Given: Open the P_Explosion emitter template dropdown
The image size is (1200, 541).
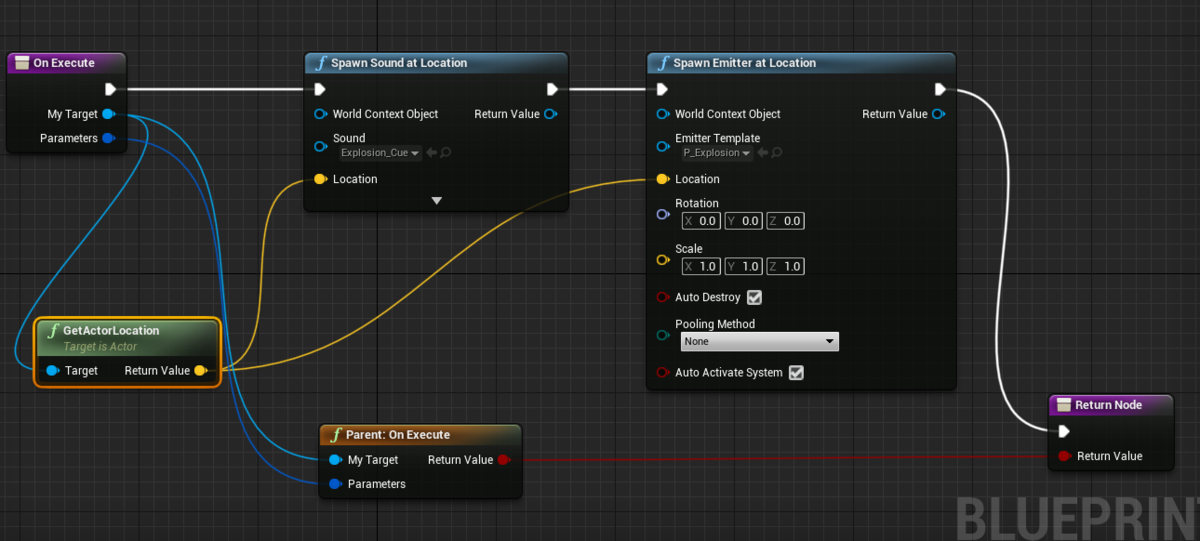Looking at the screenshot, I should 716,153.
